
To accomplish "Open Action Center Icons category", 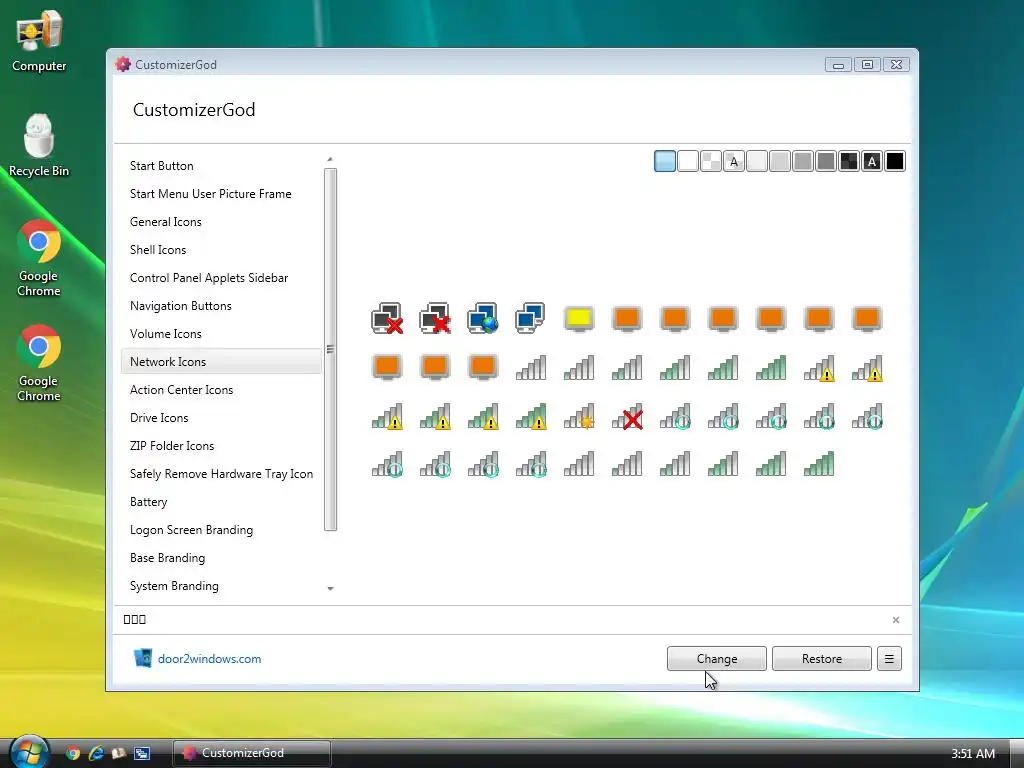I will coord(221,390).
